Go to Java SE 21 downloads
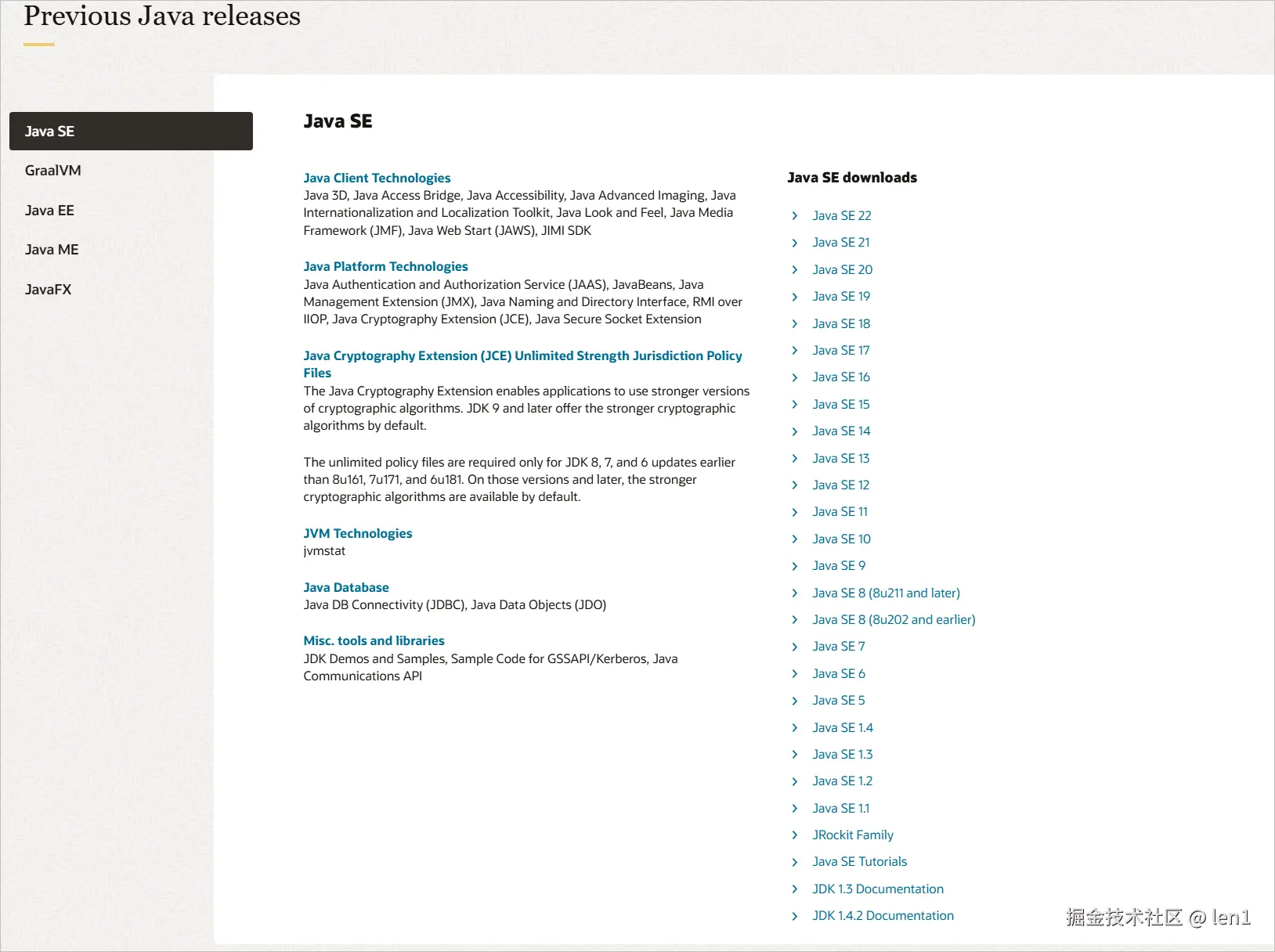Viewport: 1275px width, 952px height. coord(840,242)
